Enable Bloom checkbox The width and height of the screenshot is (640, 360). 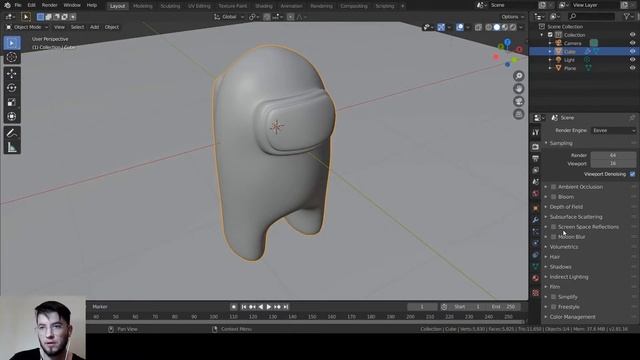pyautogui.click(x=554, y=197)
